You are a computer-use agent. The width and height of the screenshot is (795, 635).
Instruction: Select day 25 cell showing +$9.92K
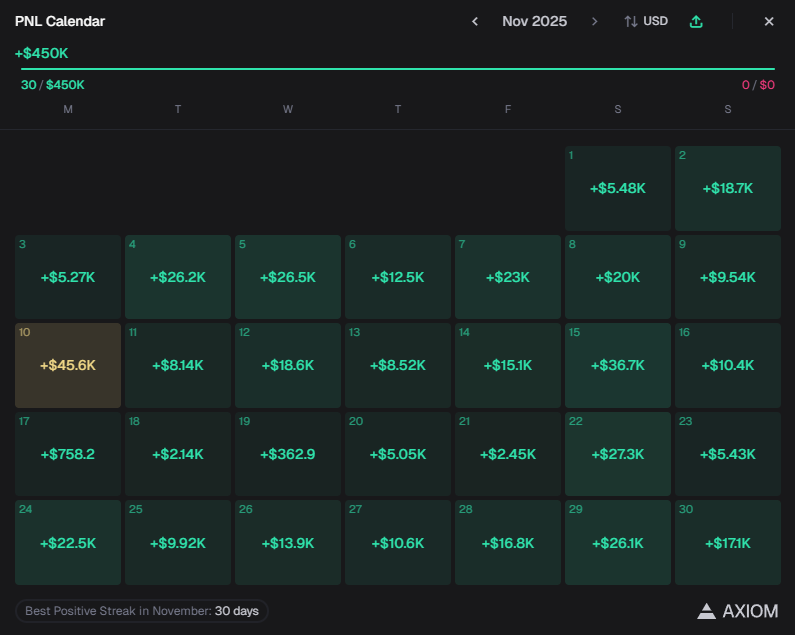(178, 543)
